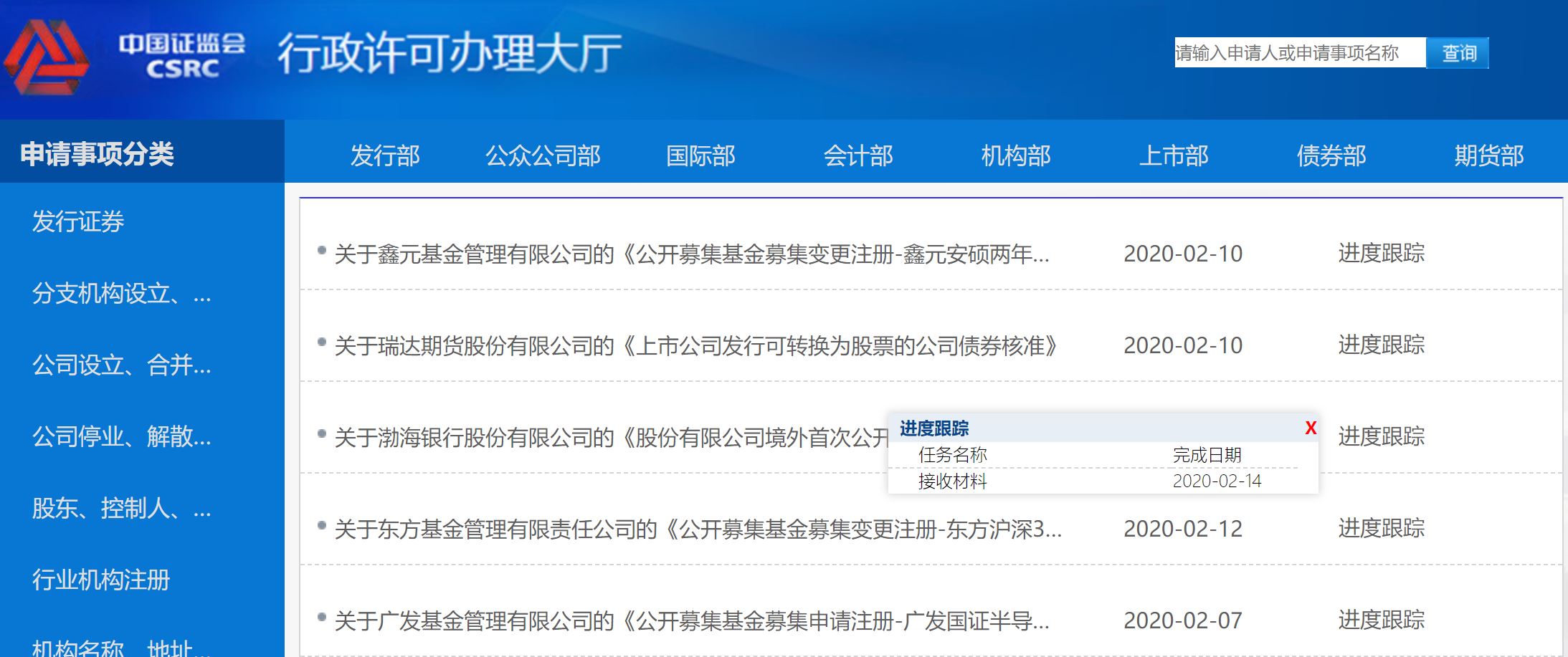Open the 瑞达期货股份有限公司 application entry
The height and width of the screenshot is (657, 1568).
(695, 345)
